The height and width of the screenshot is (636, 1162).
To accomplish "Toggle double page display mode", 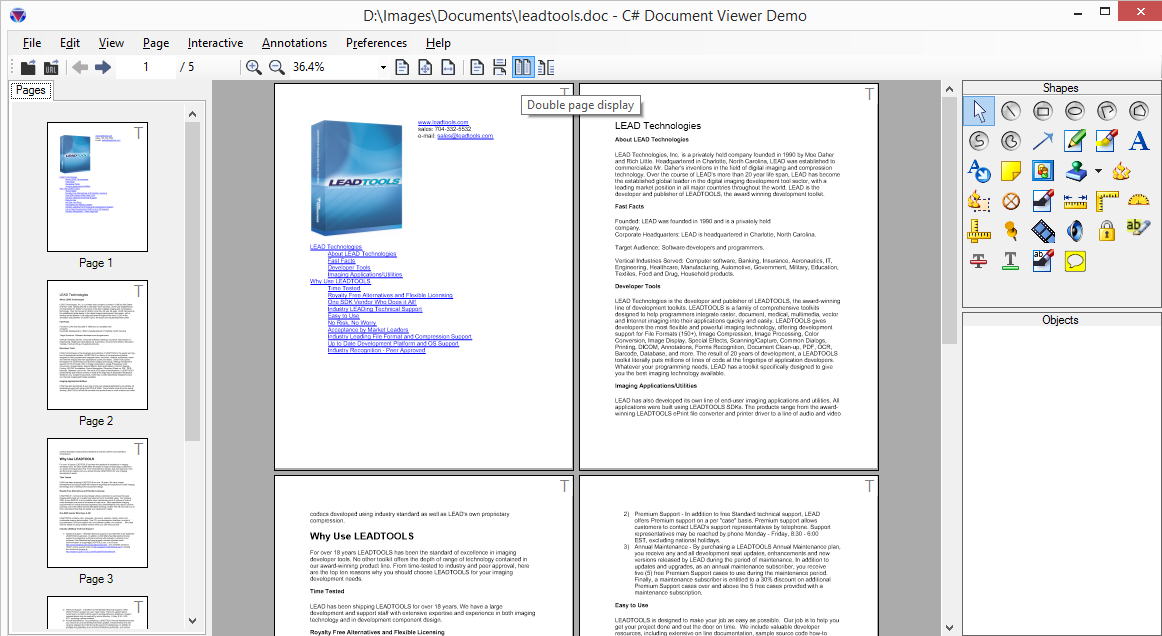I will [523, 67].
